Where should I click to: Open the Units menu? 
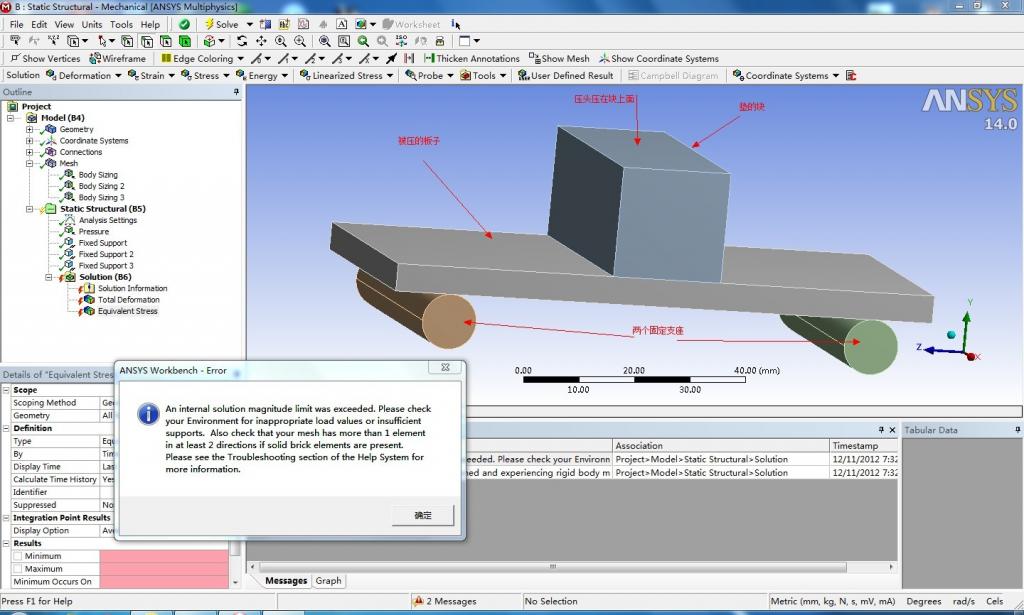coord(92,24)
